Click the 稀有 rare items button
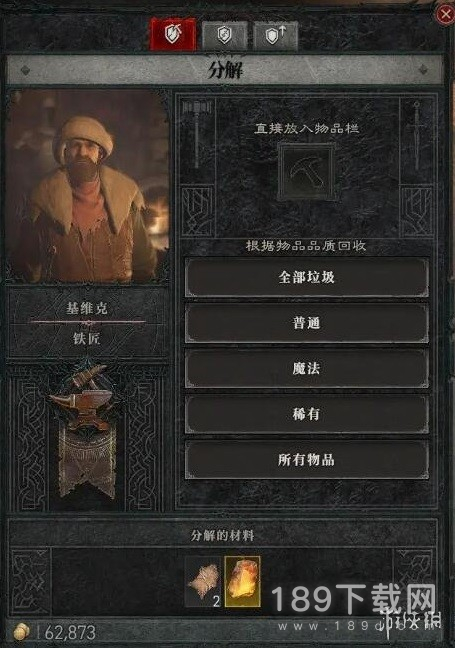Viewport: 455px width, 648px height. [306, 414]
